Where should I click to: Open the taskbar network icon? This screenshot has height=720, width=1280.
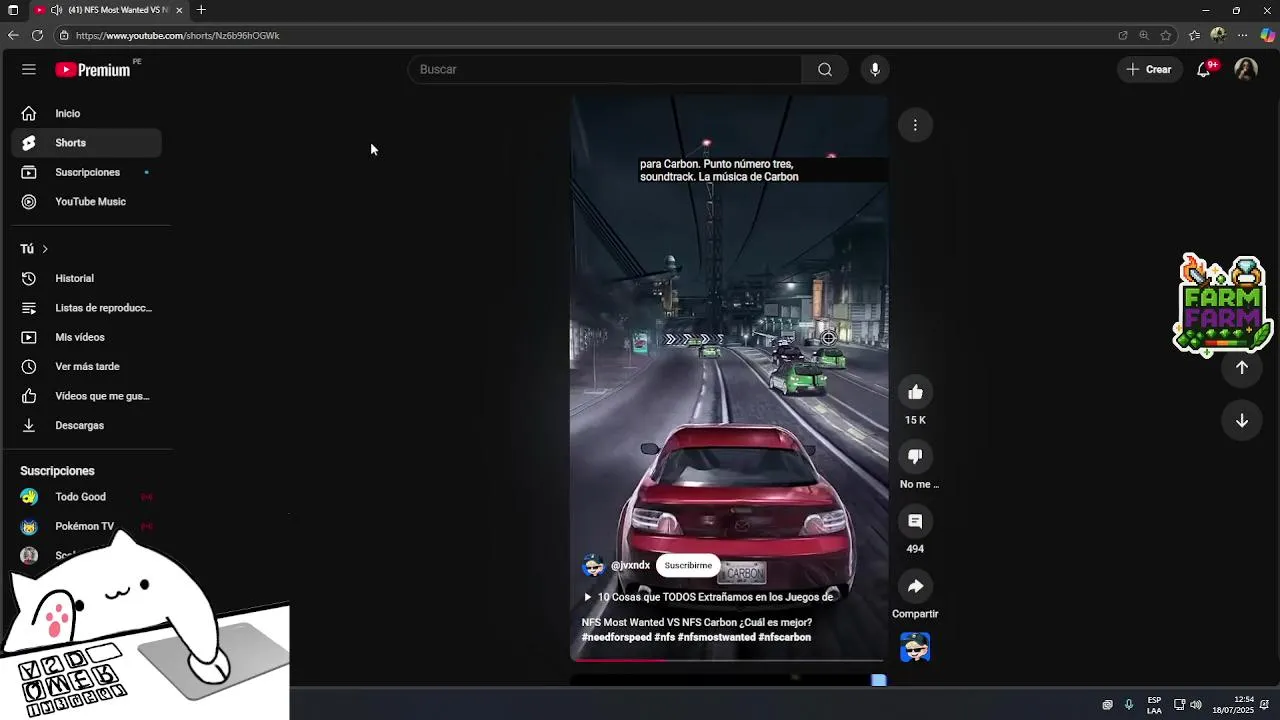coord(1179,705)
